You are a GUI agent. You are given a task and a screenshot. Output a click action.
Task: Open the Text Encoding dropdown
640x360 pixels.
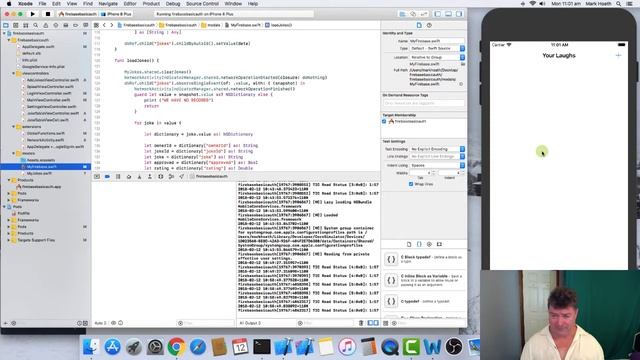(437, 149)
